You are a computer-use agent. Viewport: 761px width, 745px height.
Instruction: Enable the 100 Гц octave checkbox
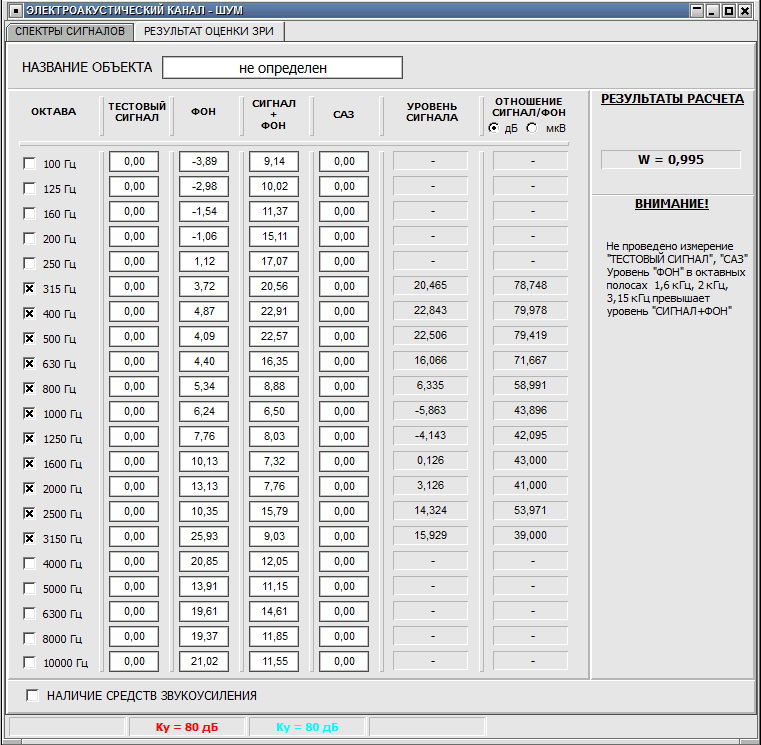pyautogui.click(x=29, y=163)
